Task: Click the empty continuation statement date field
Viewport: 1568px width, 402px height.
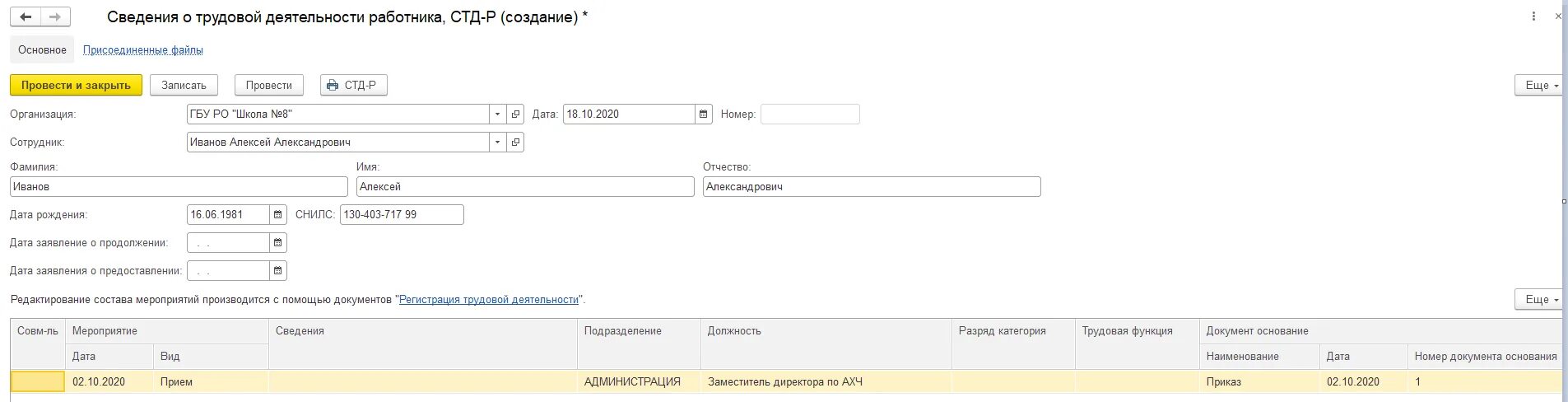Action: coord(228,243)
